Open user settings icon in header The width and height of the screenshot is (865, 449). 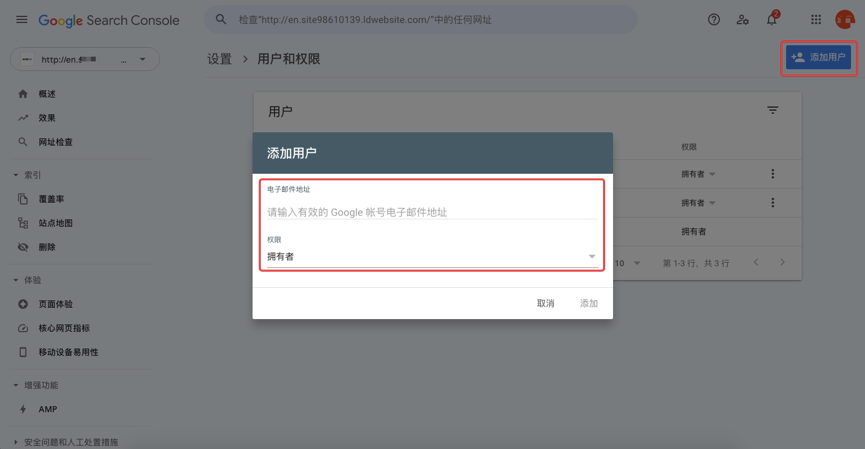(743, 20)
